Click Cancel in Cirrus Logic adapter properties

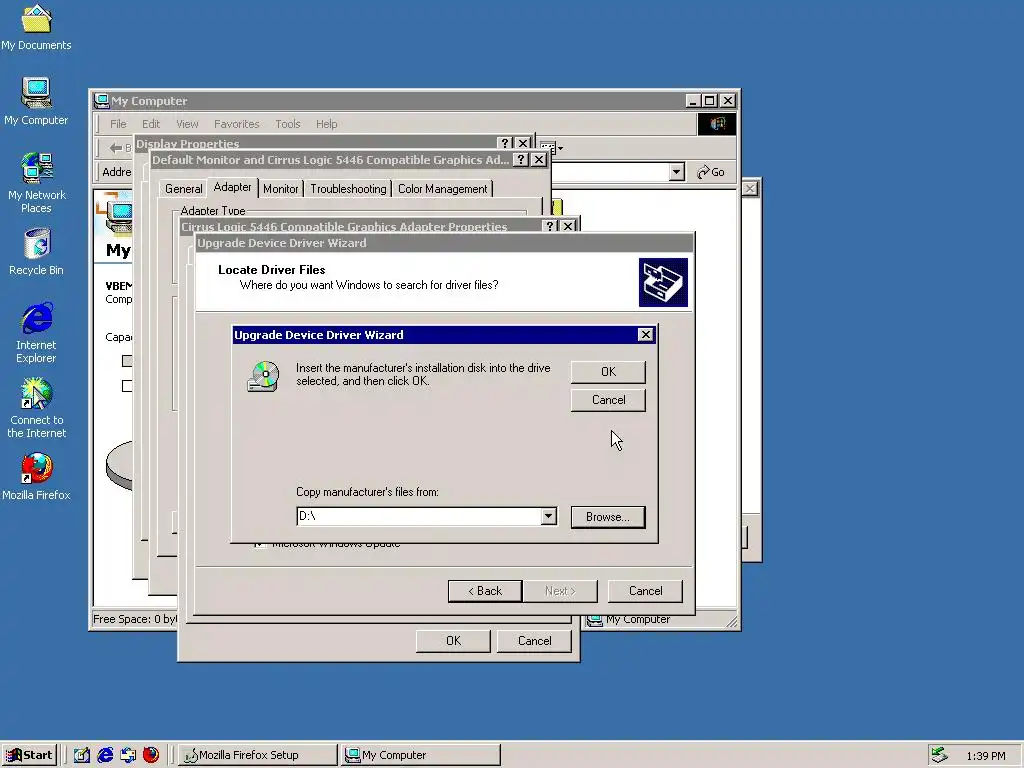(x=534, y=641)
